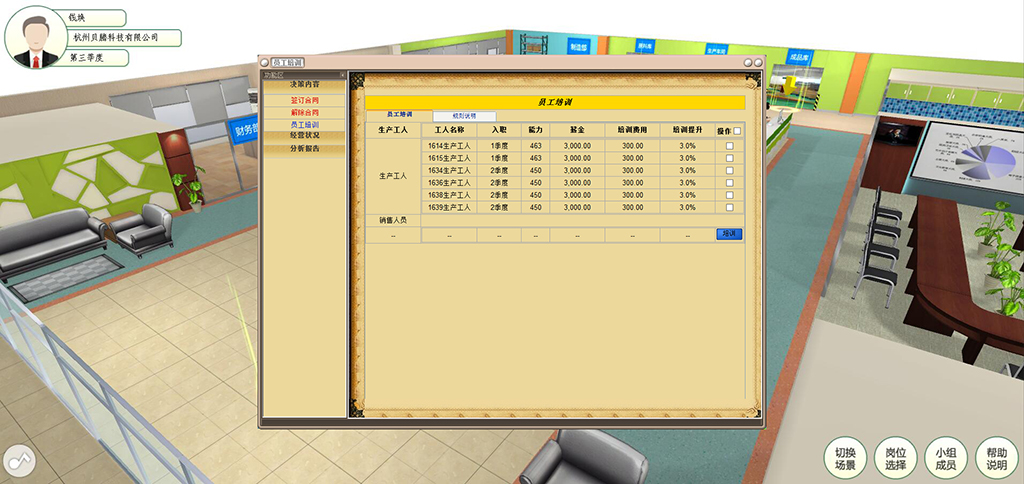
Task: Tick the select-all checkbox beside 操作
Action: point(737,130)
